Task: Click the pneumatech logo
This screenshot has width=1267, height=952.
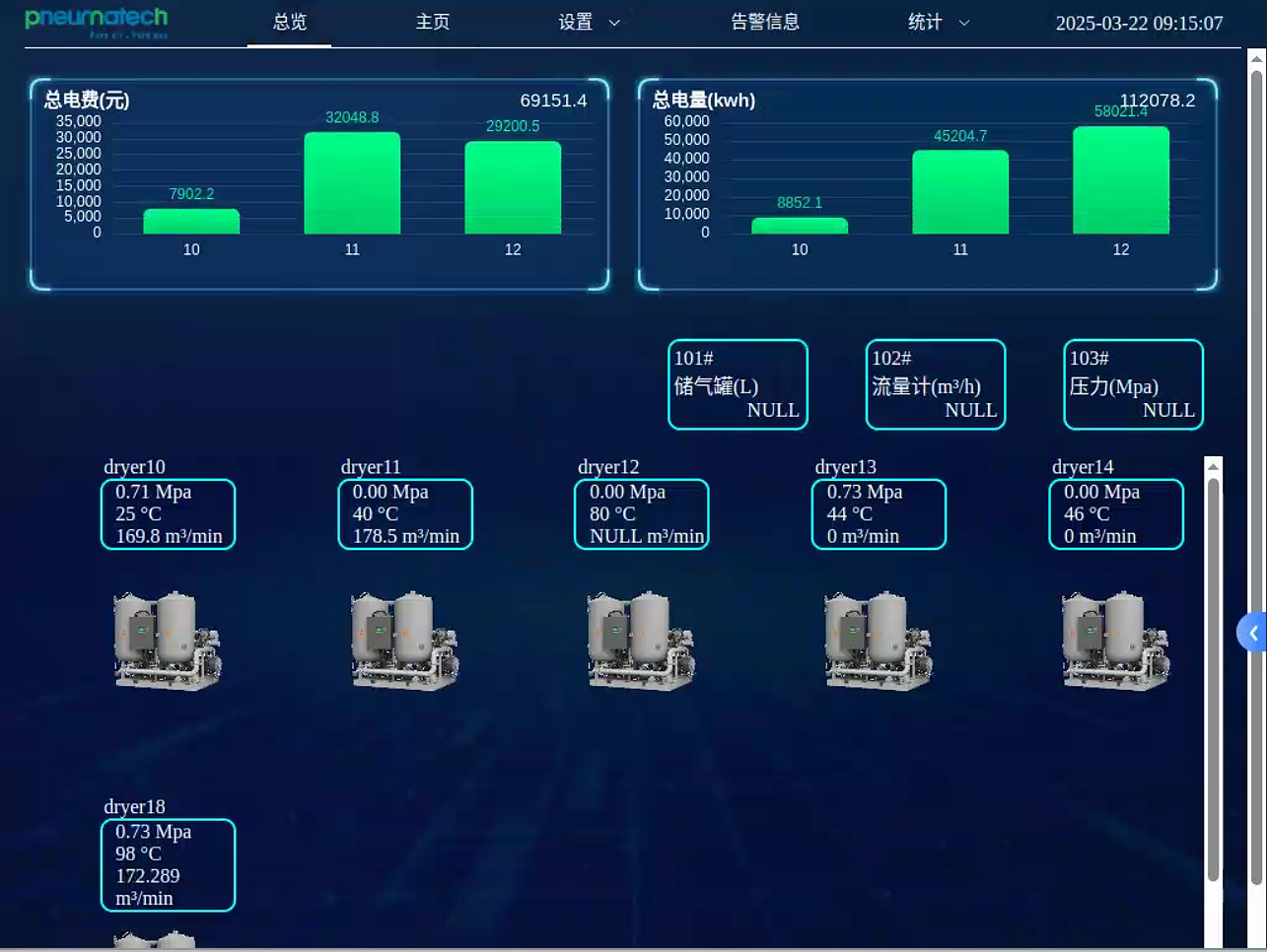Action: click(97, 22)
